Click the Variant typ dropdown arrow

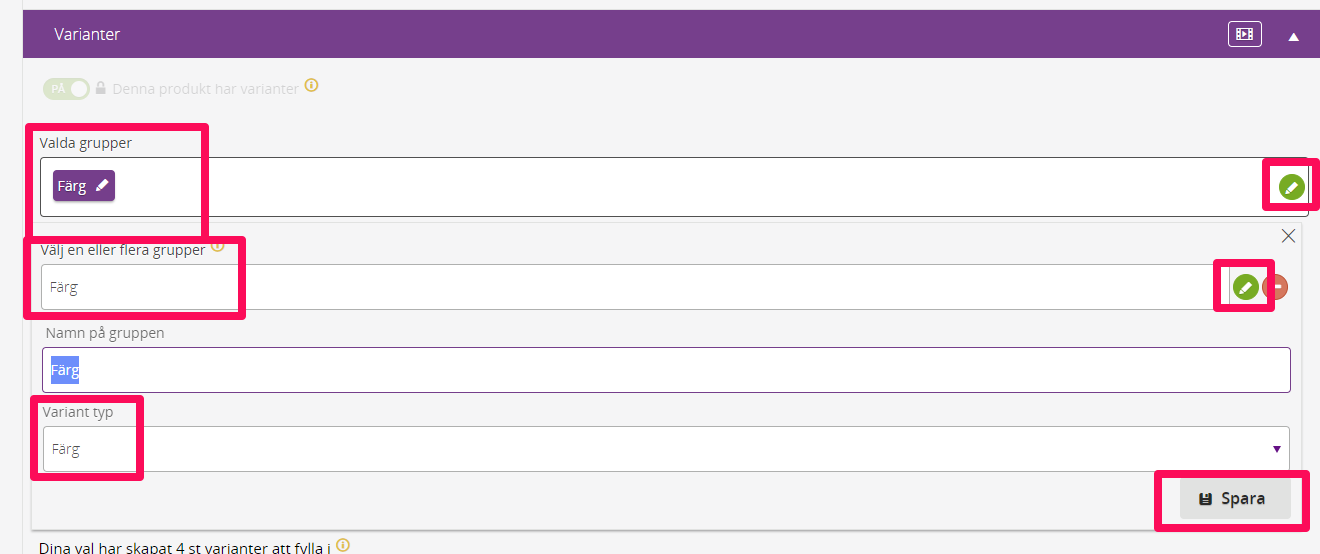[x=1277, y=449]
